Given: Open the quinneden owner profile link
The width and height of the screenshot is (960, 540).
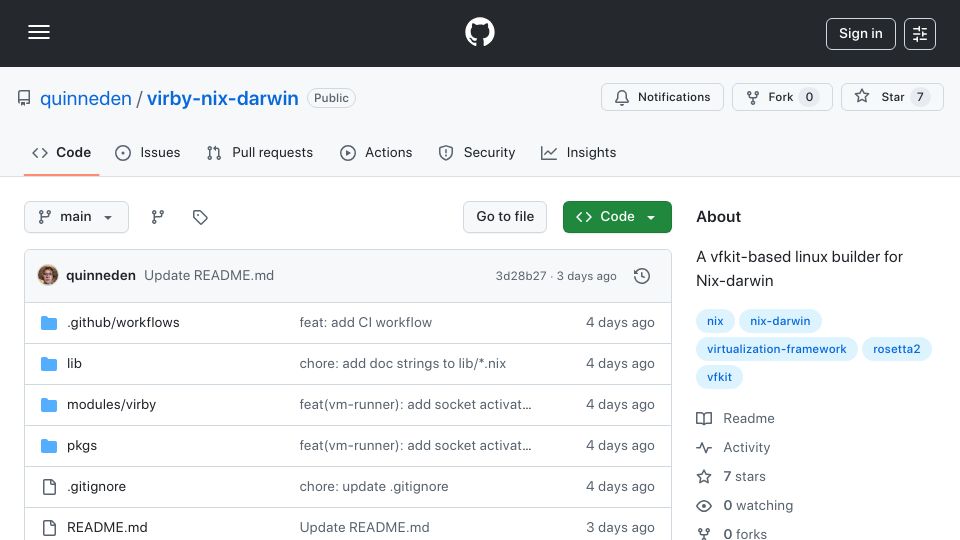Looking at the screenshot, I should 86,98.
